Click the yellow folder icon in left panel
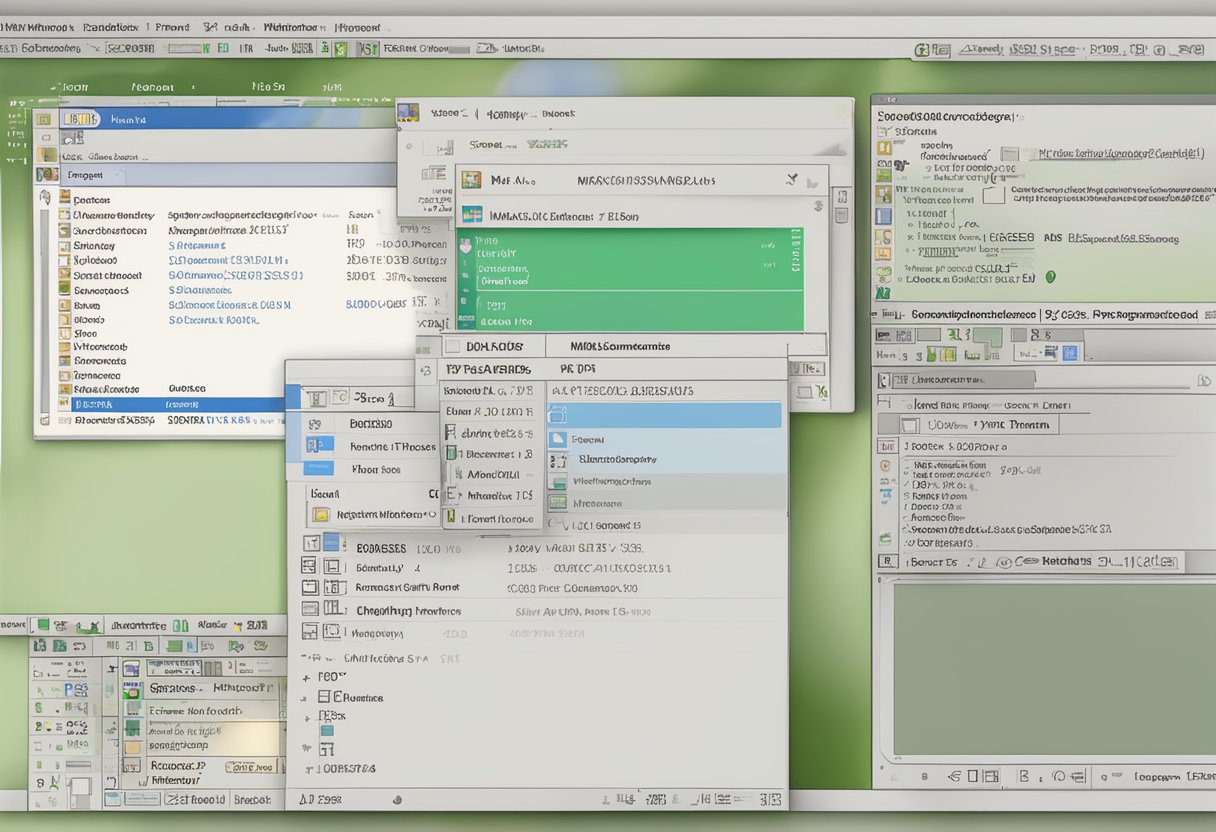The height and width of the screenshot is (832, 1216). 320,516
